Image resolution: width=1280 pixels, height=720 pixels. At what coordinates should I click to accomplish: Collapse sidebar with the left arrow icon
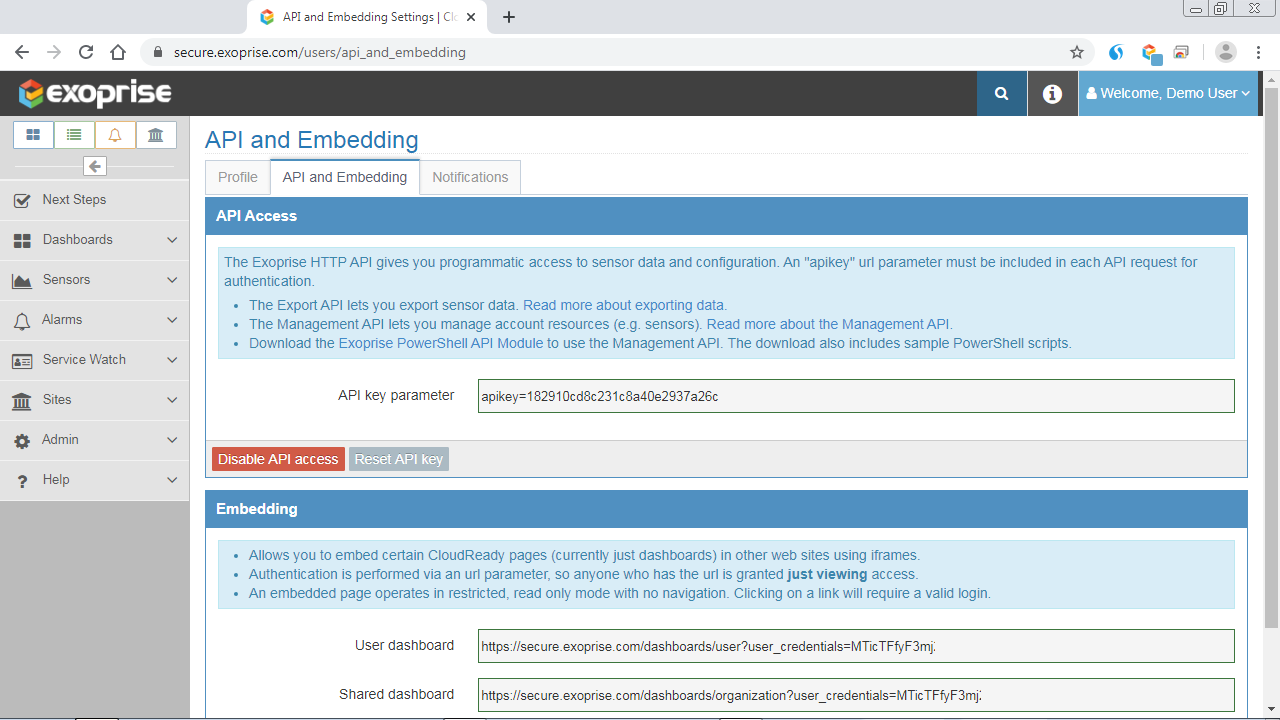pos(95,166)
